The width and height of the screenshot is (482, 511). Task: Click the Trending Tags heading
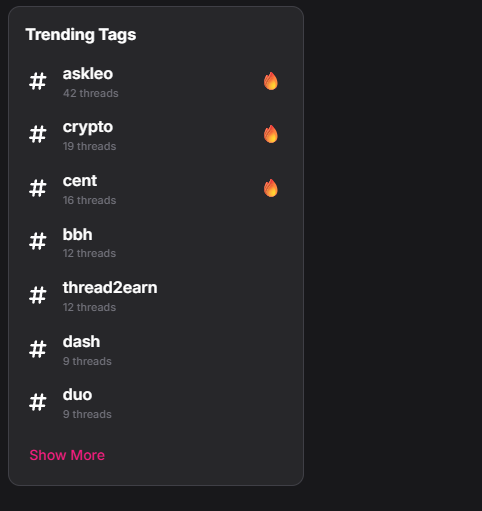click(81, 35)
